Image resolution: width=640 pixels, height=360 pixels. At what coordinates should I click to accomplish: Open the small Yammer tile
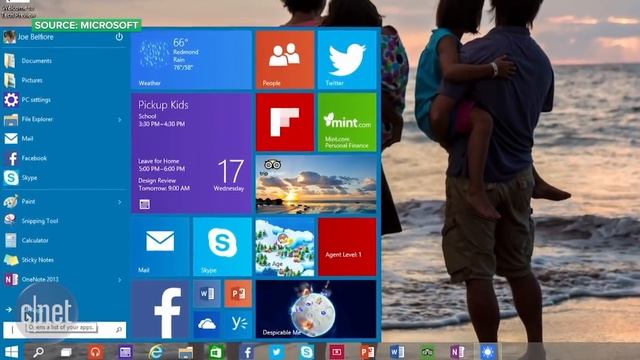click(238, 324)
